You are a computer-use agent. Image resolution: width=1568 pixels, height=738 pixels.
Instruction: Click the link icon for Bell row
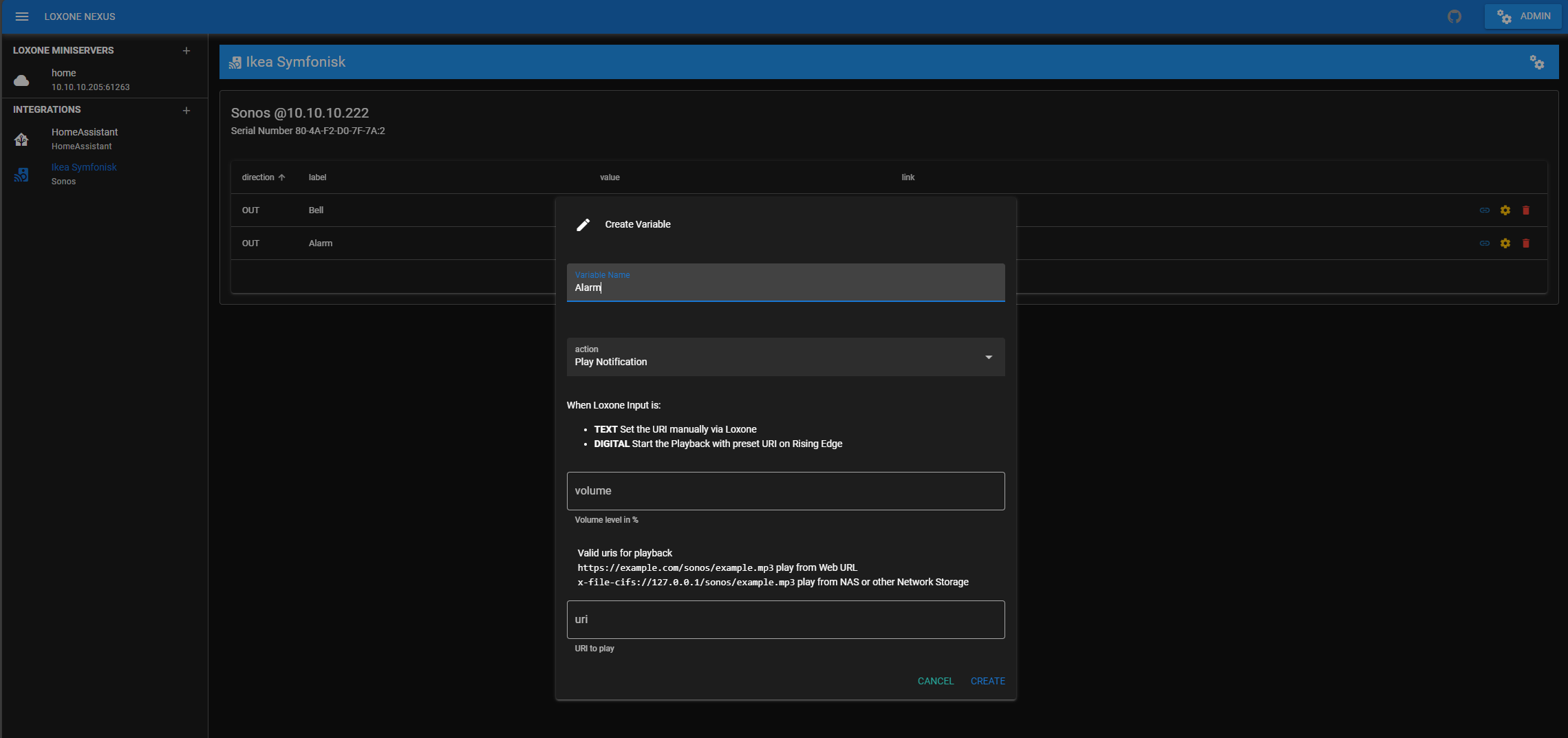[1484, 210]
